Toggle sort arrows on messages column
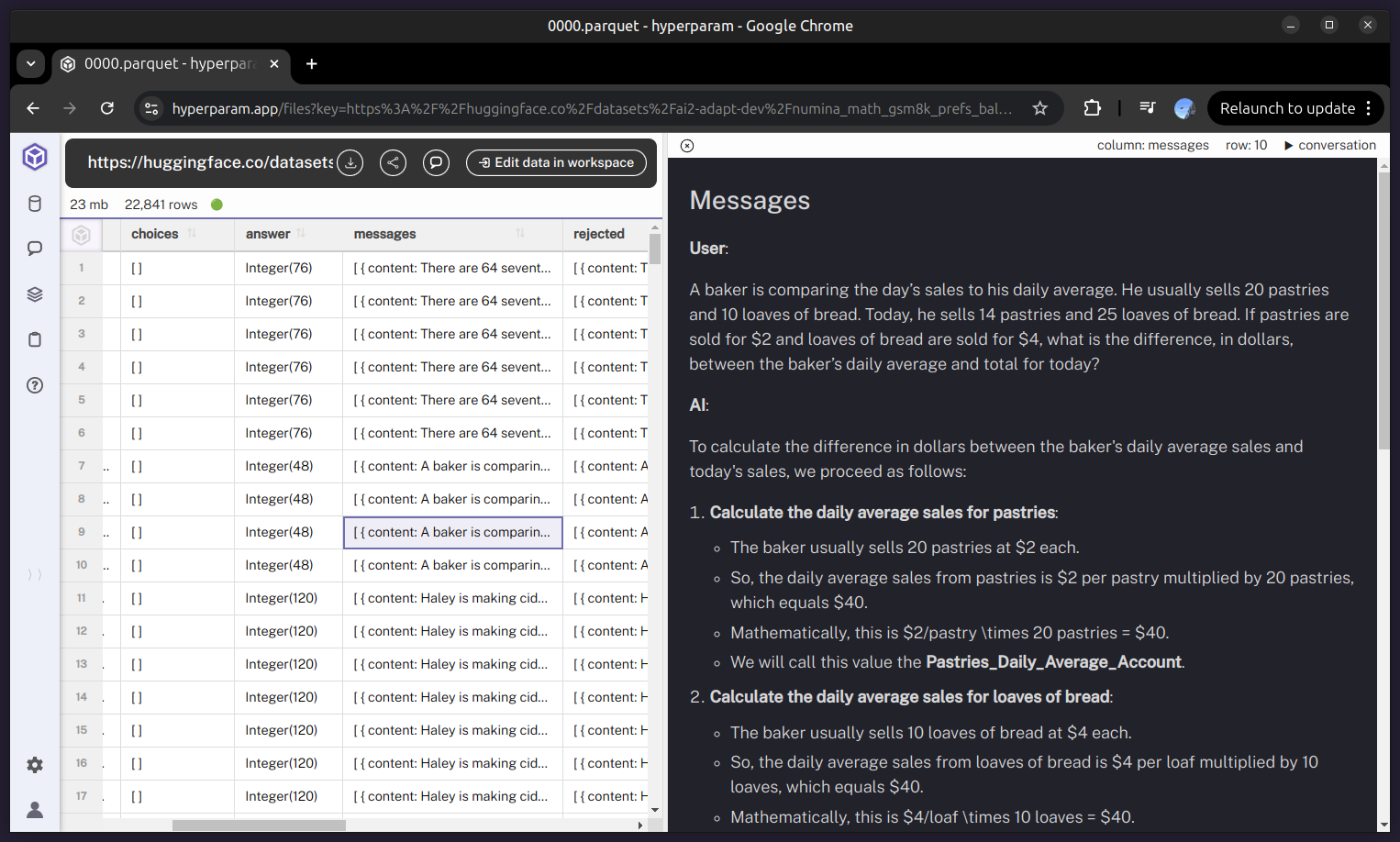 [x=520, y=234]
